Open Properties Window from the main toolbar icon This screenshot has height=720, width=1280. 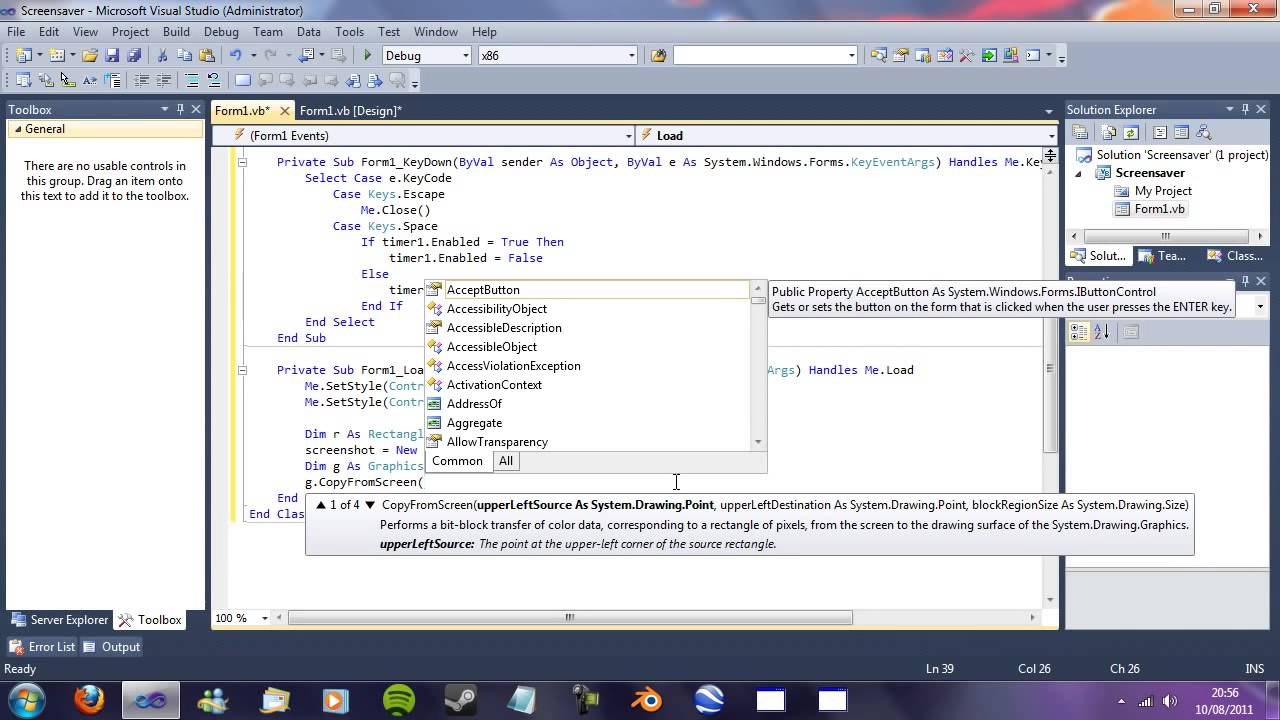(901, 55)
